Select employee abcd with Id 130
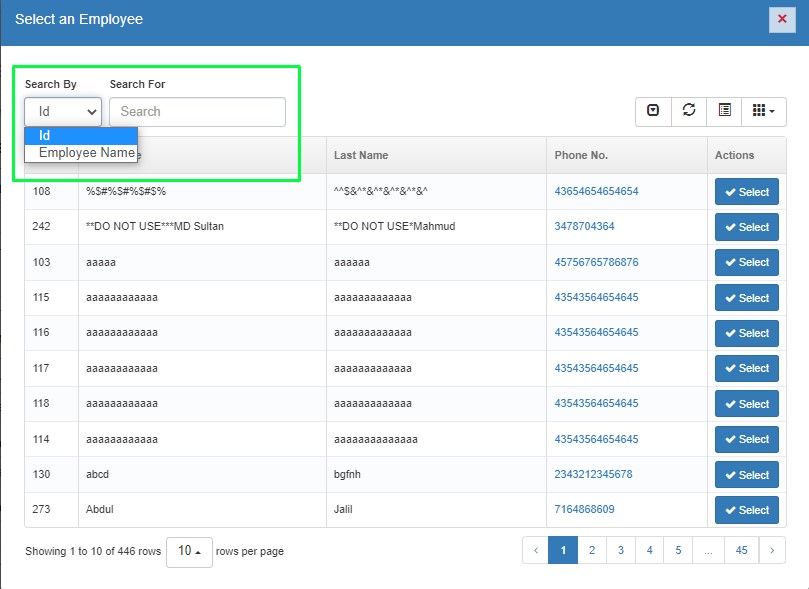The width and height of the screenshot is (809, 589). pos(746,475)
